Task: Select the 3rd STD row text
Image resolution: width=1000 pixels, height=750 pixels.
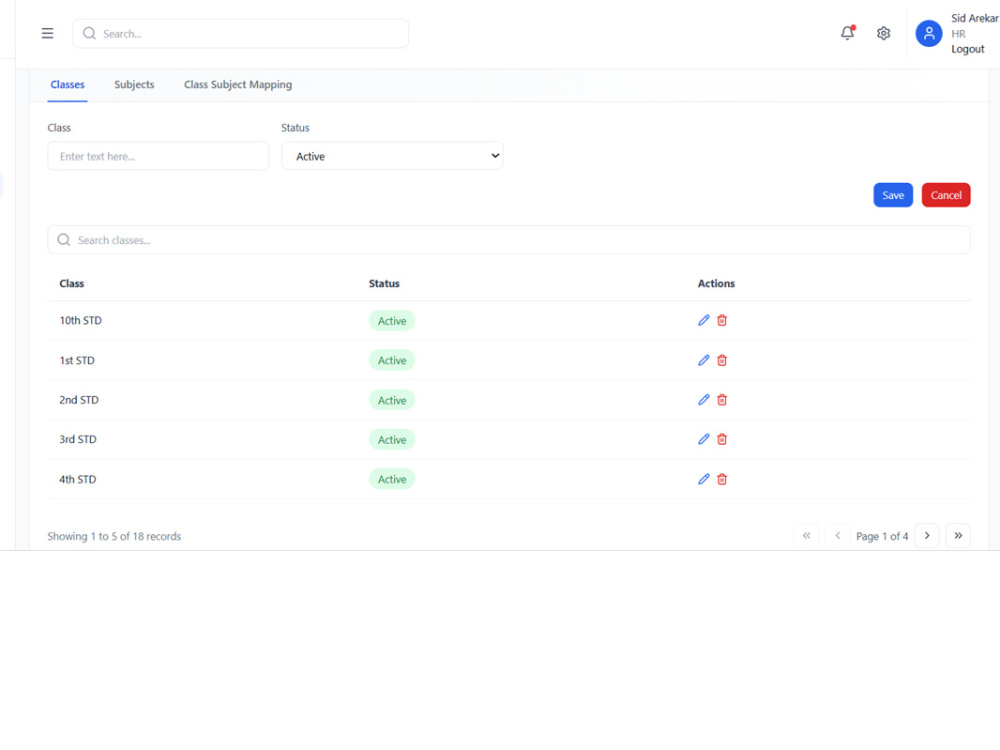Action: click(x=78, y=439)
